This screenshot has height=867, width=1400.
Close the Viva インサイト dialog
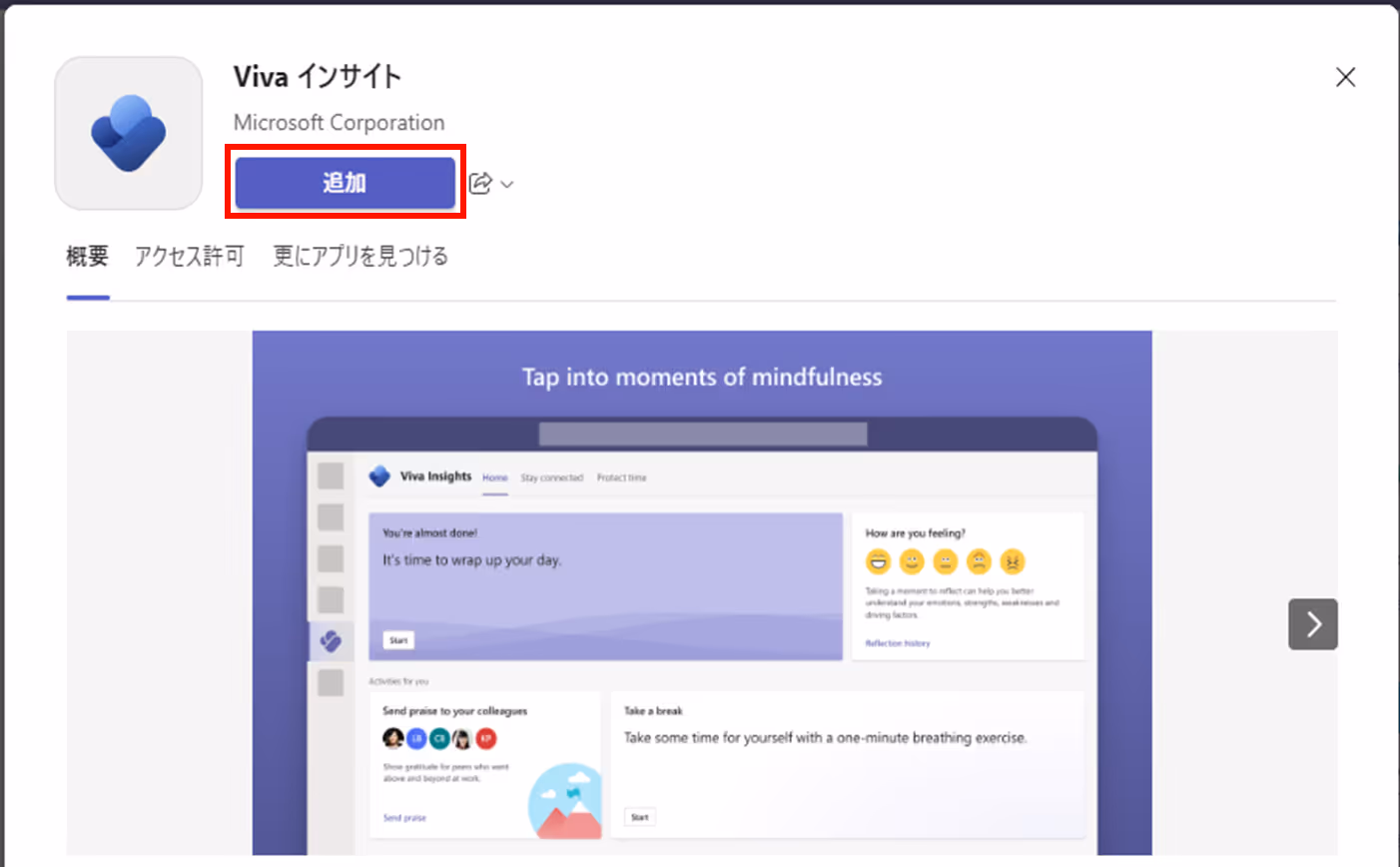click(1345, 78)
